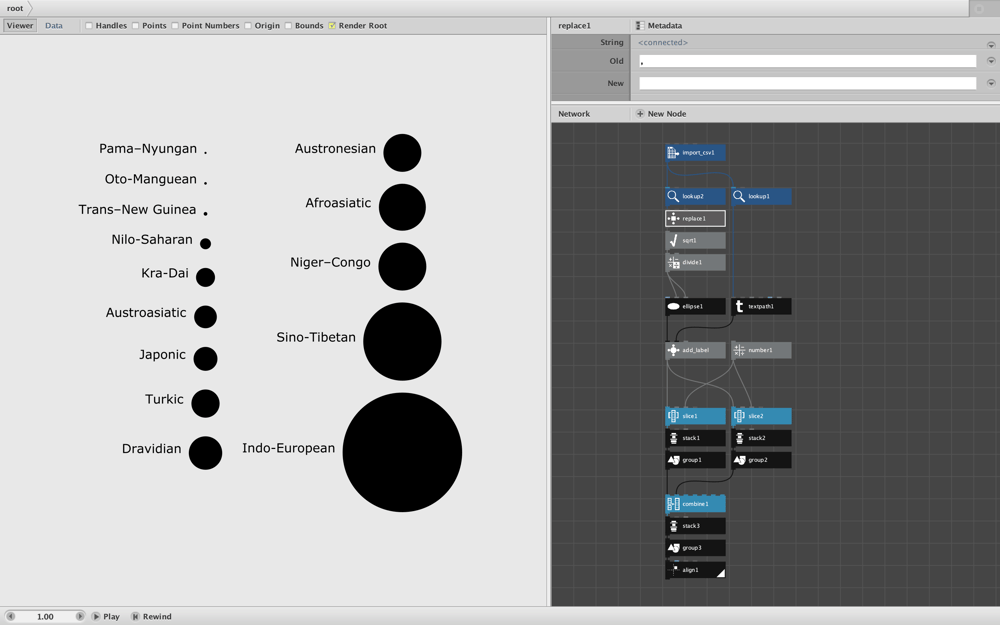1000x625 pixels.
Task: Select the slice2 node
Action: tap(761, 416)
